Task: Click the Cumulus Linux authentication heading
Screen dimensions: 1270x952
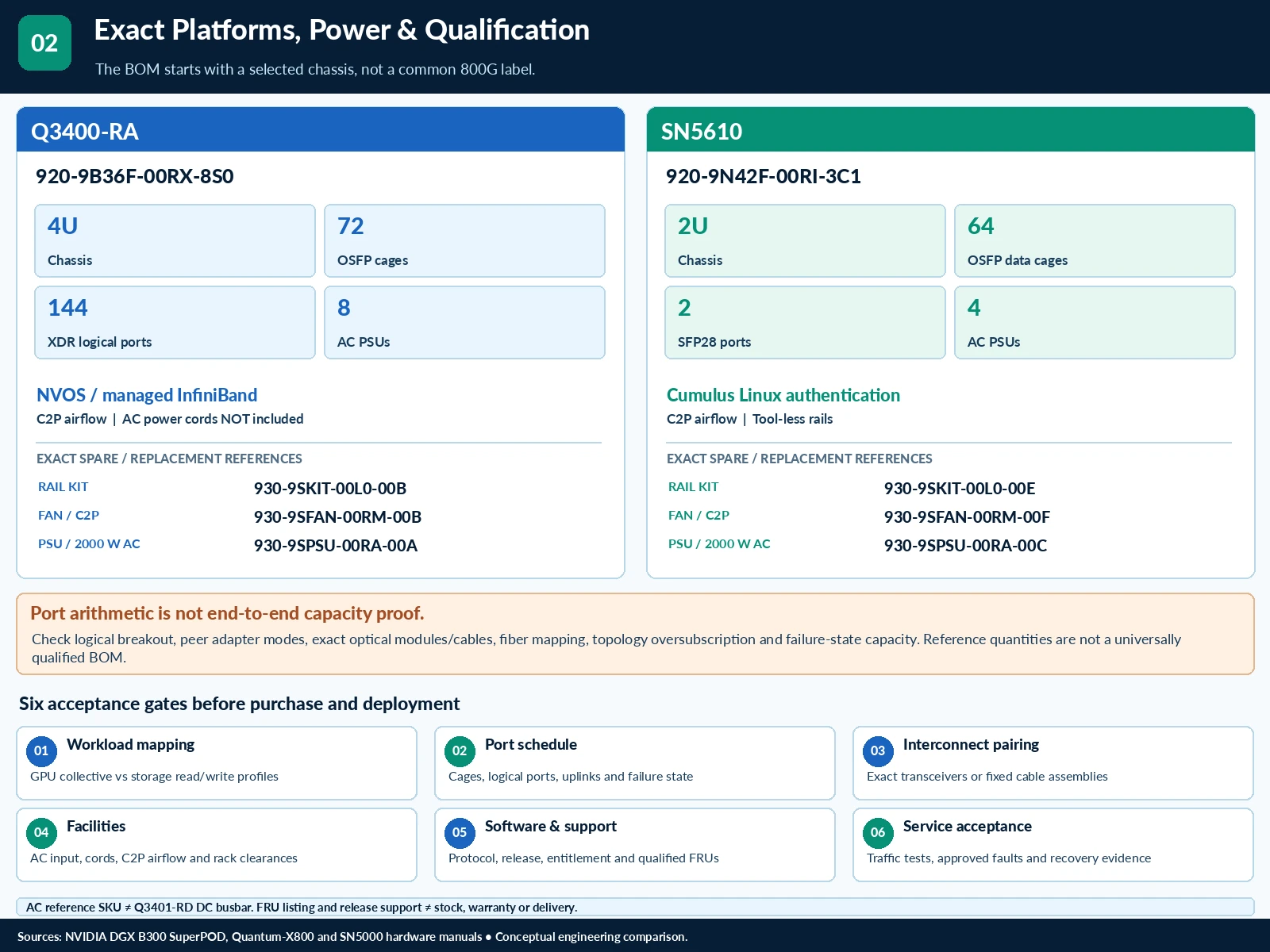Action: pos(783,395)
